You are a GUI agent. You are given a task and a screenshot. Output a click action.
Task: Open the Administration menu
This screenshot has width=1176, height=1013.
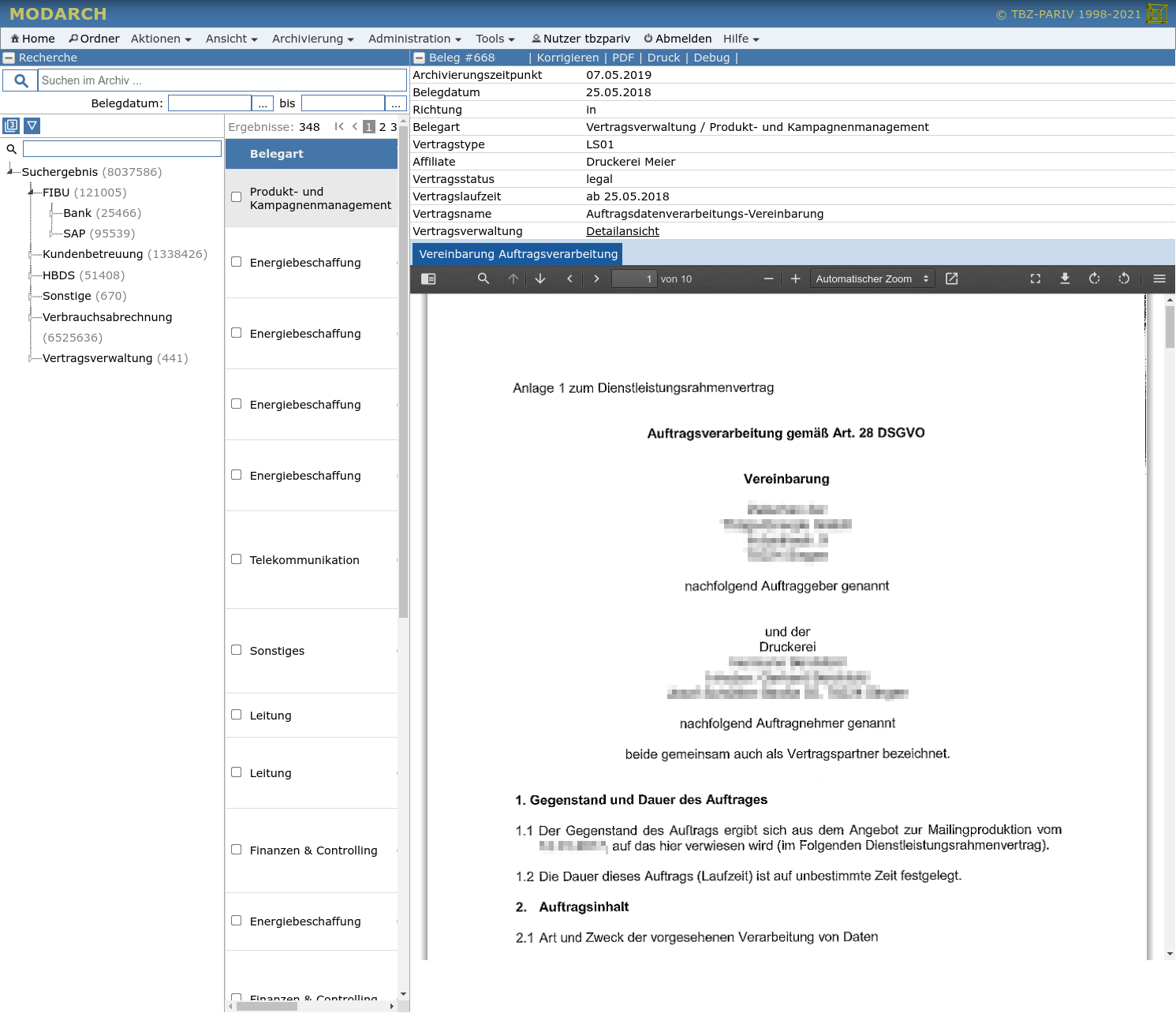pyautogui.click(x=414, y=39)
